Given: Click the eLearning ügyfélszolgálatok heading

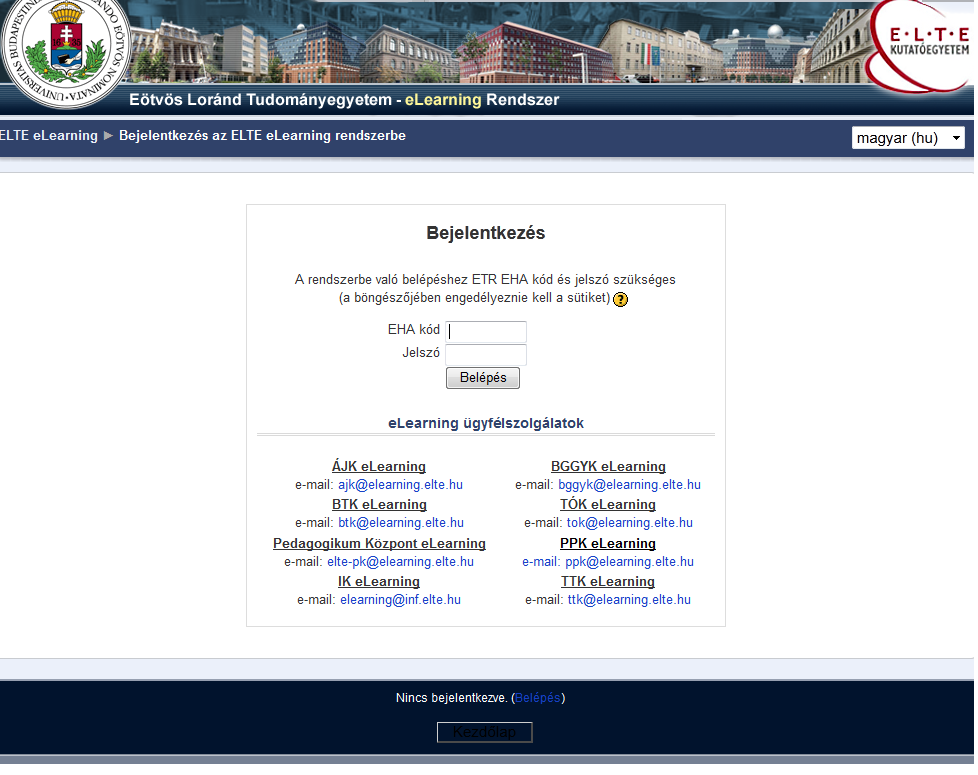Looking at the screenshot, I should (x=486, y=423).
